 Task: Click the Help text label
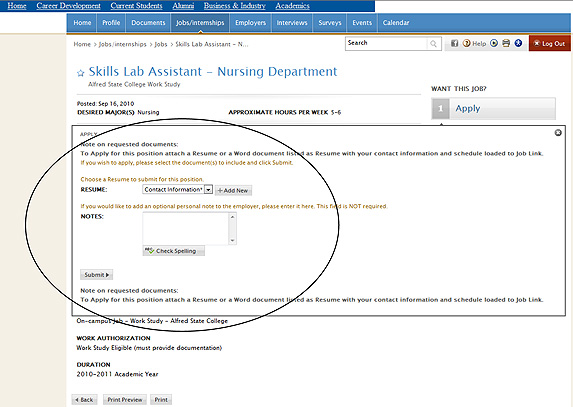(479, 43)
